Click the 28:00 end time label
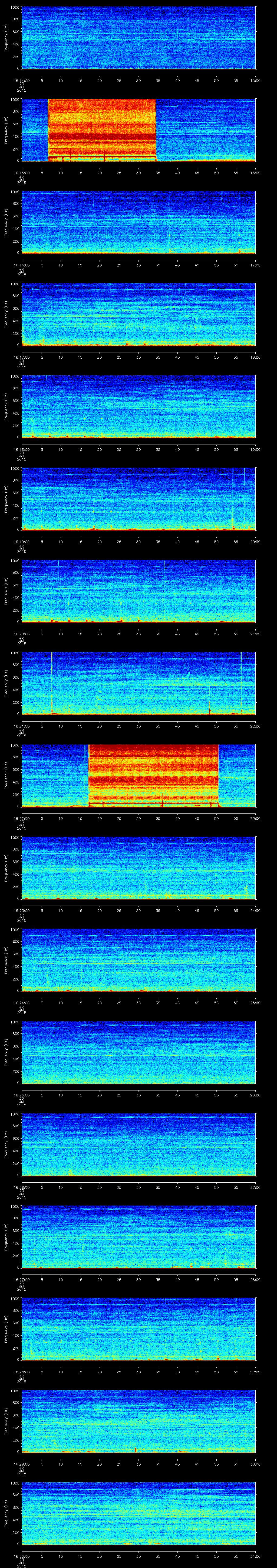This screenshot has width=277, height=1568. click(255, 1279)
